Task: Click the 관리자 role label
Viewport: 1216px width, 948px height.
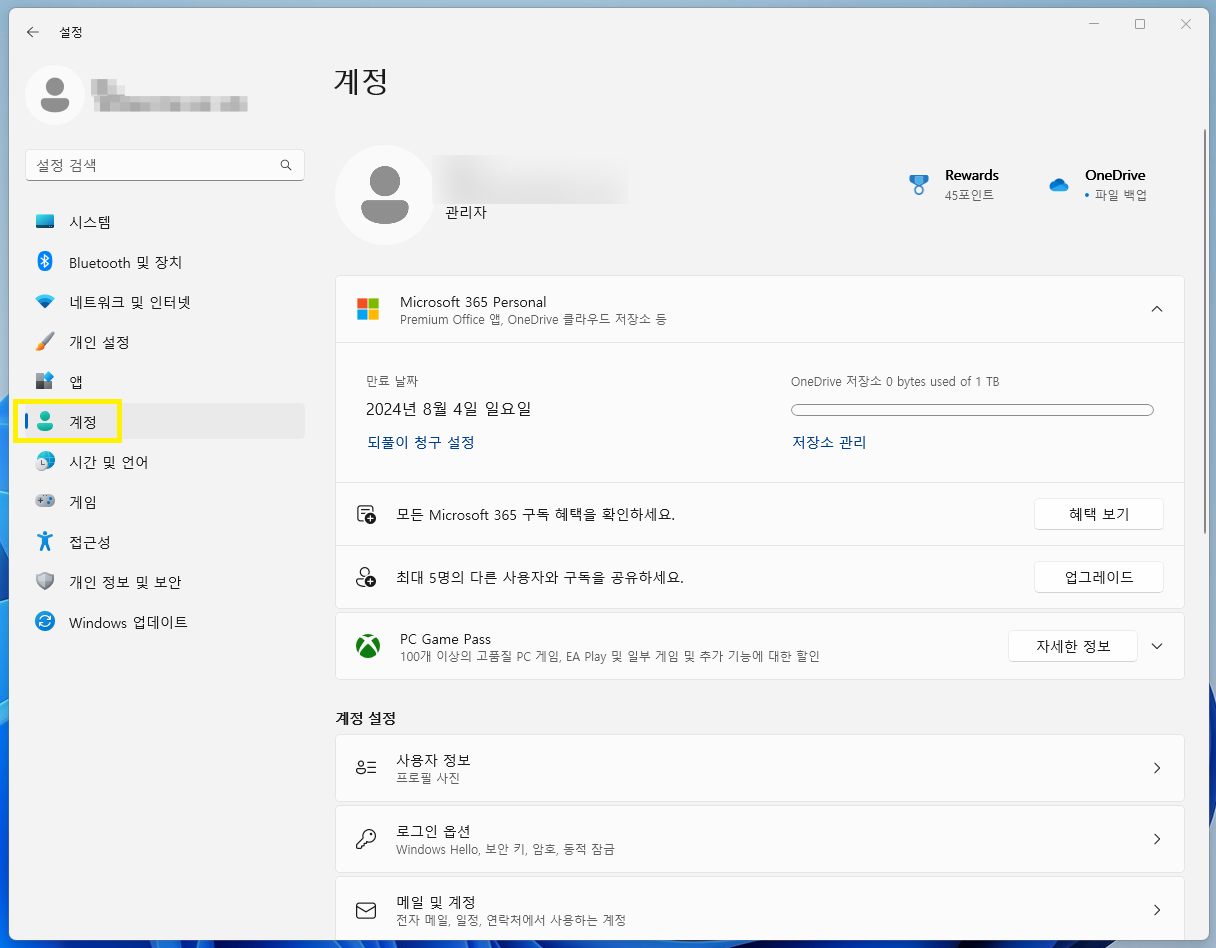Action: coord(466,213)
